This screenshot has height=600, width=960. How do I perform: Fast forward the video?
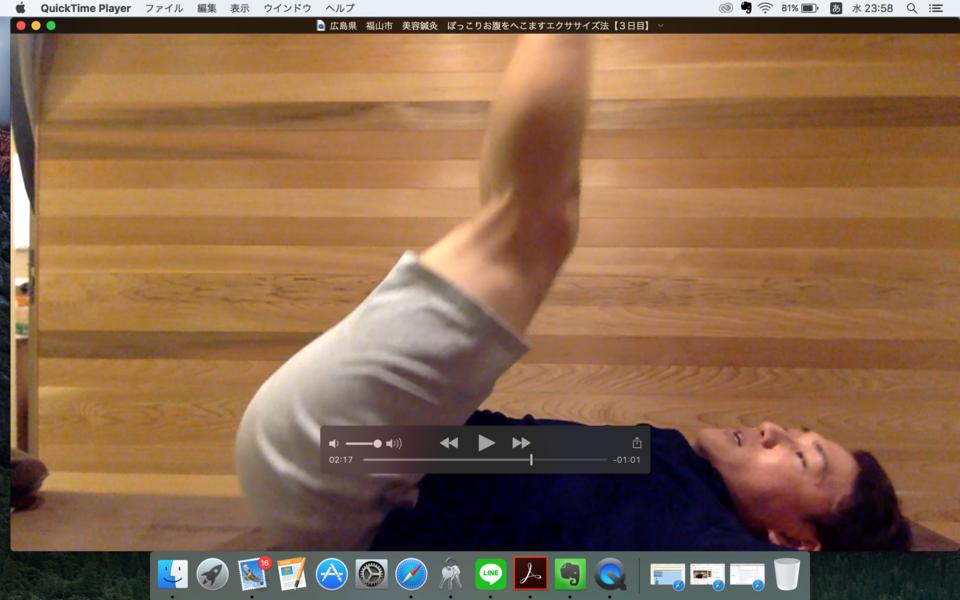[521, 443]
